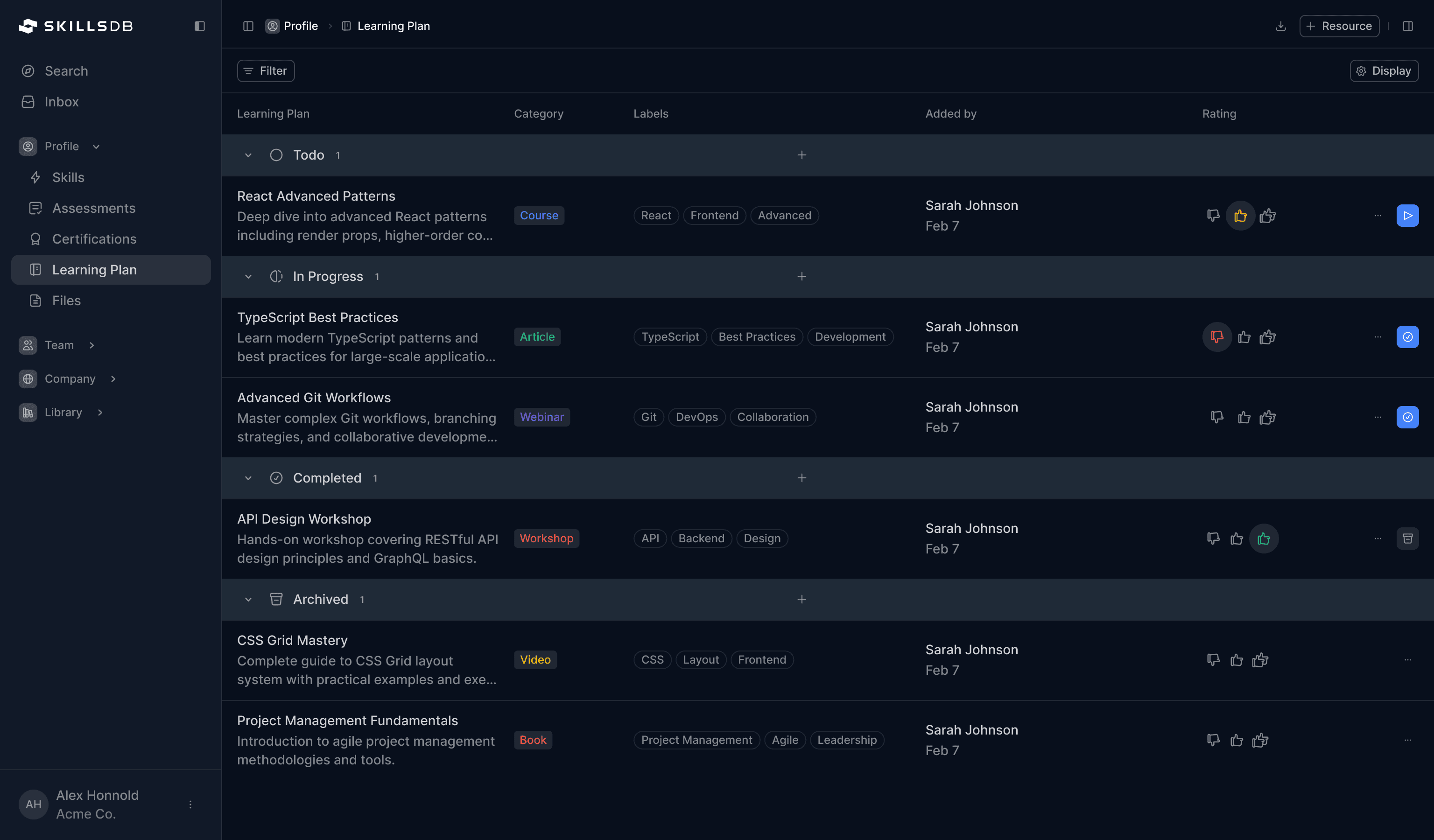Toggle double thumbs up on API Design Workshop
1434x840 pixels.
(1263, 539)
